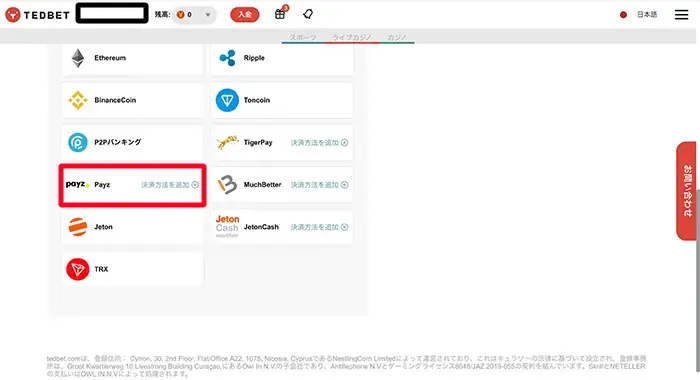700x380 pixels.
Task: Switch to the ライブカジノ tab
Action: click(351, 37)
